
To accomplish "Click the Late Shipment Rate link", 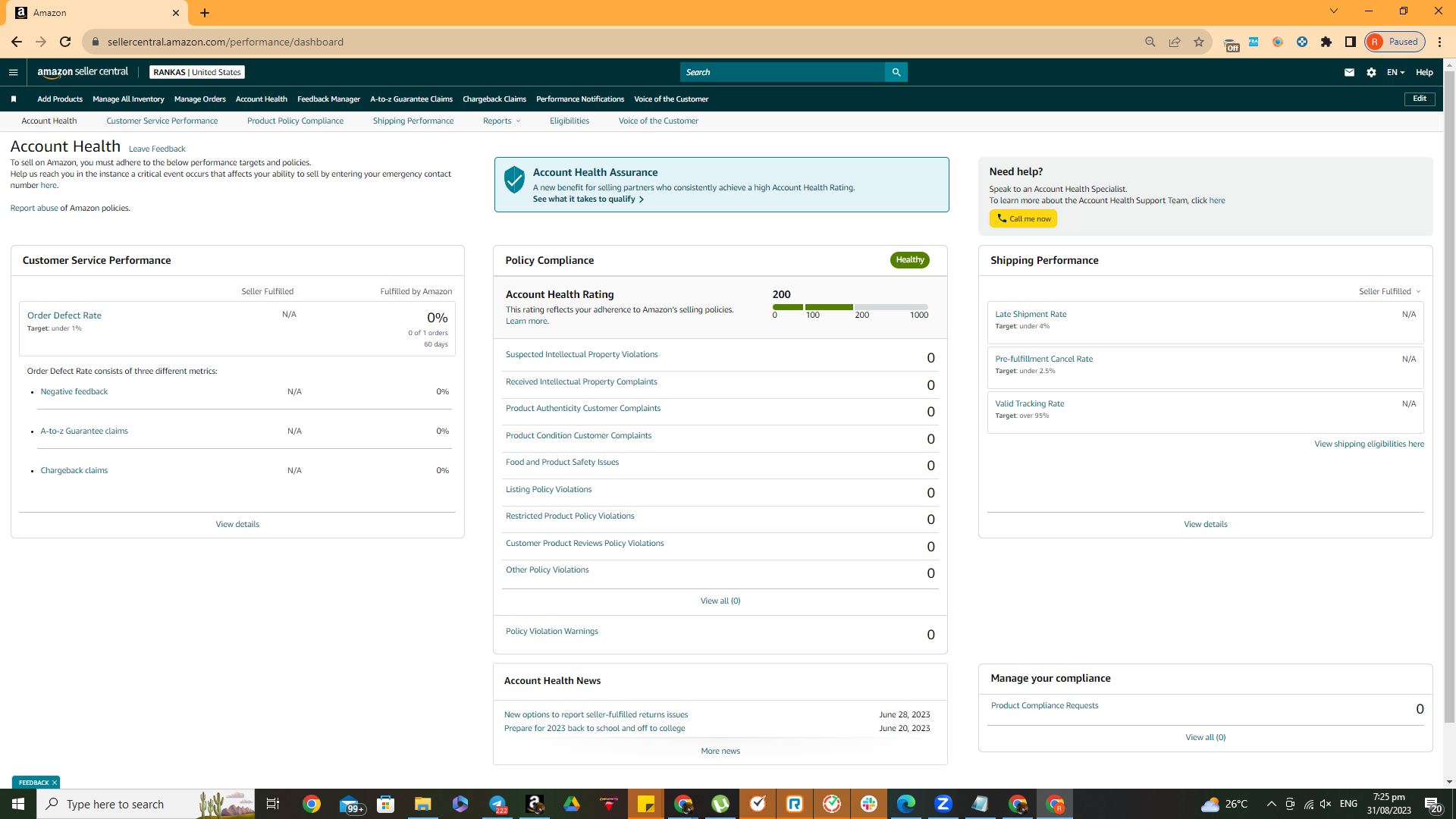I will click(x=1031, y=315).
